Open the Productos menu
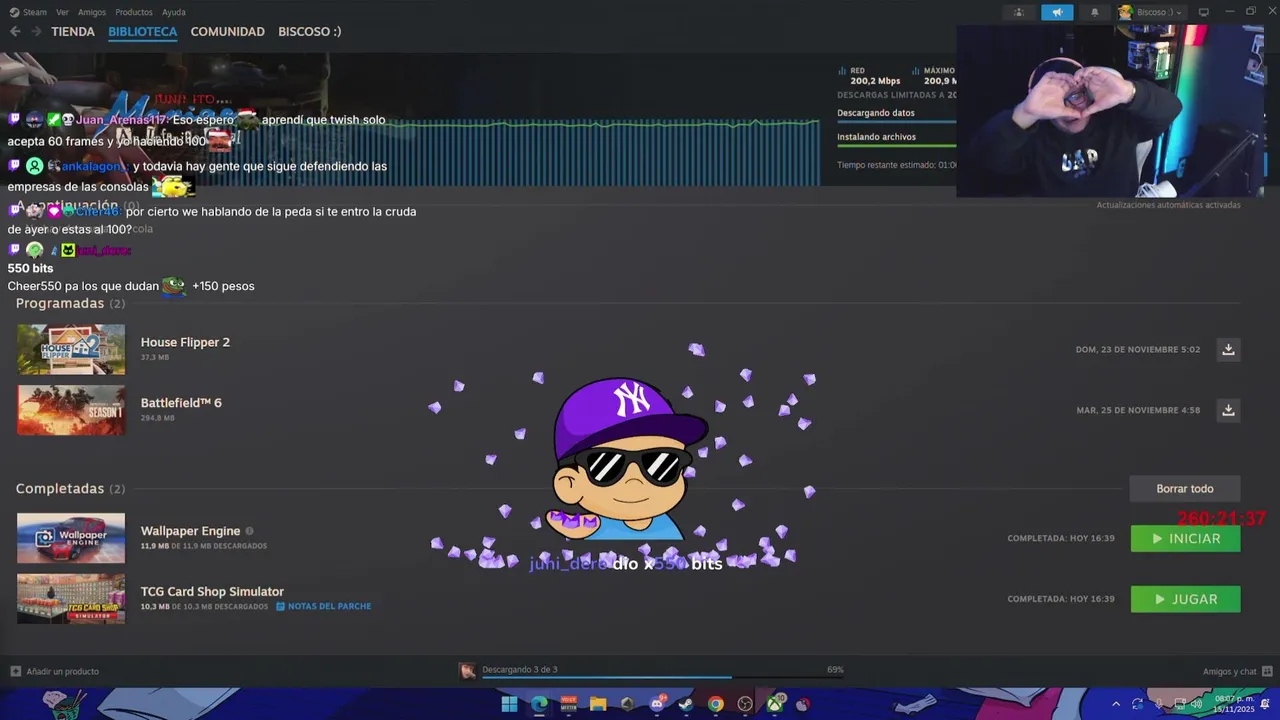 (134, 12)
